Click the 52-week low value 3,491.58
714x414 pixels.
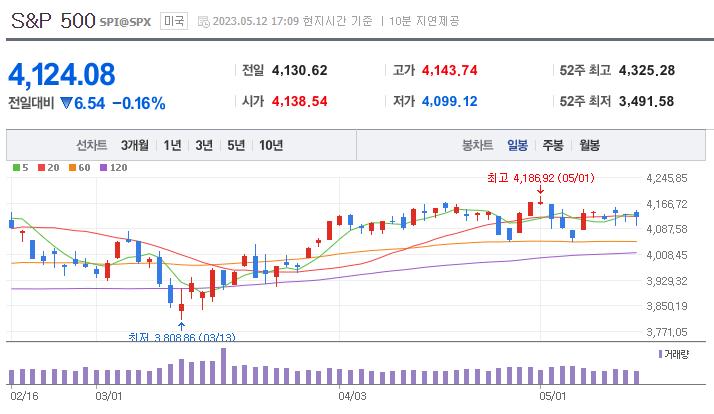647,101
